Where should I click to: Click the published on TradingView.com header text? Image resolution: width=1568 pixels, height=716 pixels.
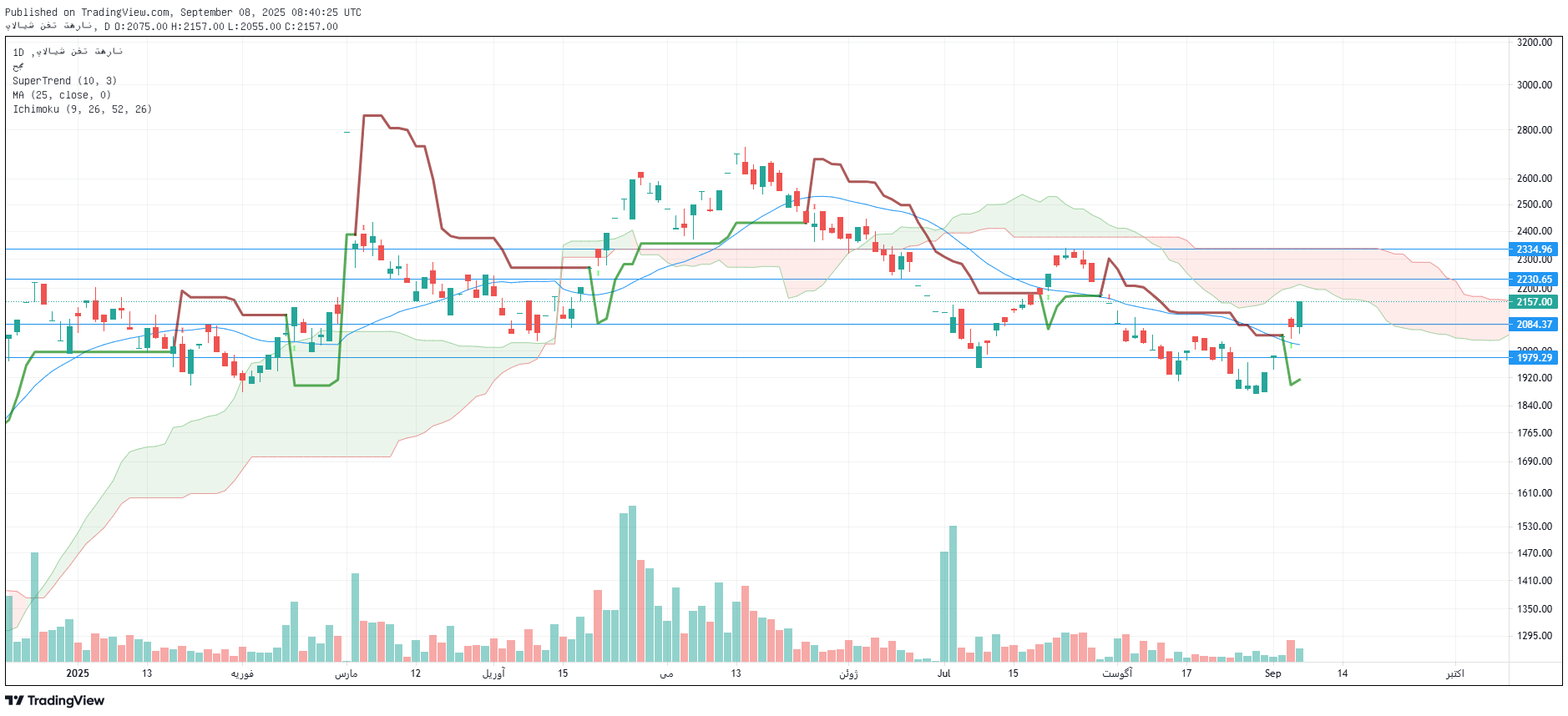(x=183, y=13)
